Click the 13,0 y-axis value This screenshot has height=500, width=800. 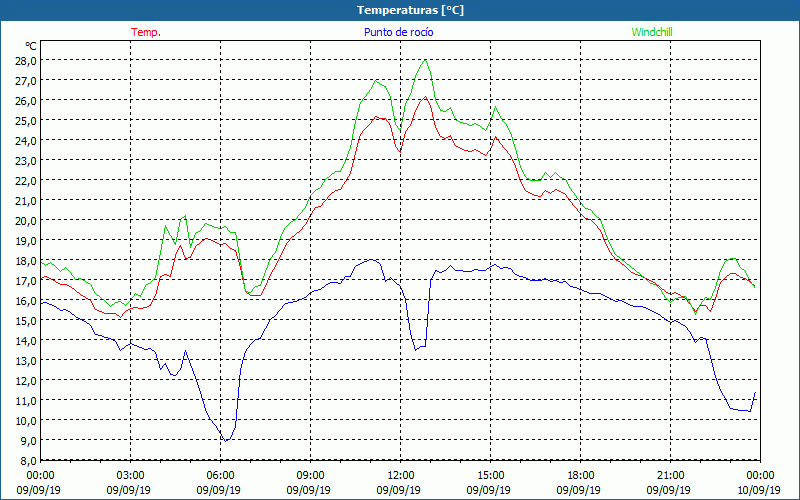point(27,361)
